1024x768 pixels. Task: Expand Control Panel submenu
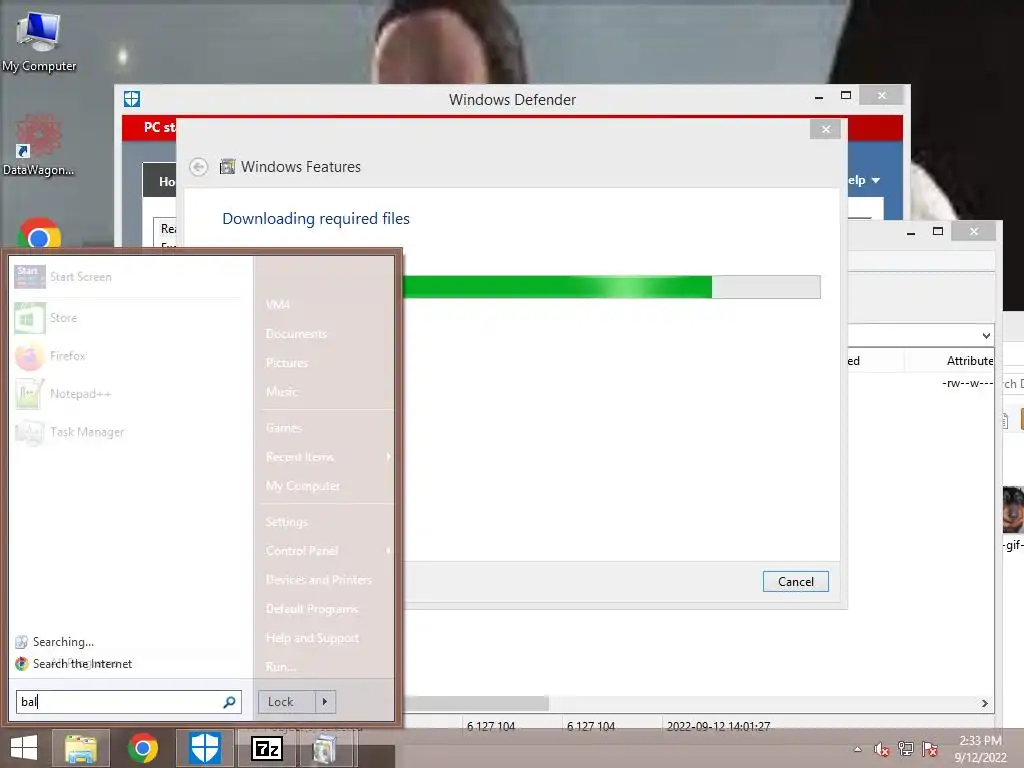(389, 551)
